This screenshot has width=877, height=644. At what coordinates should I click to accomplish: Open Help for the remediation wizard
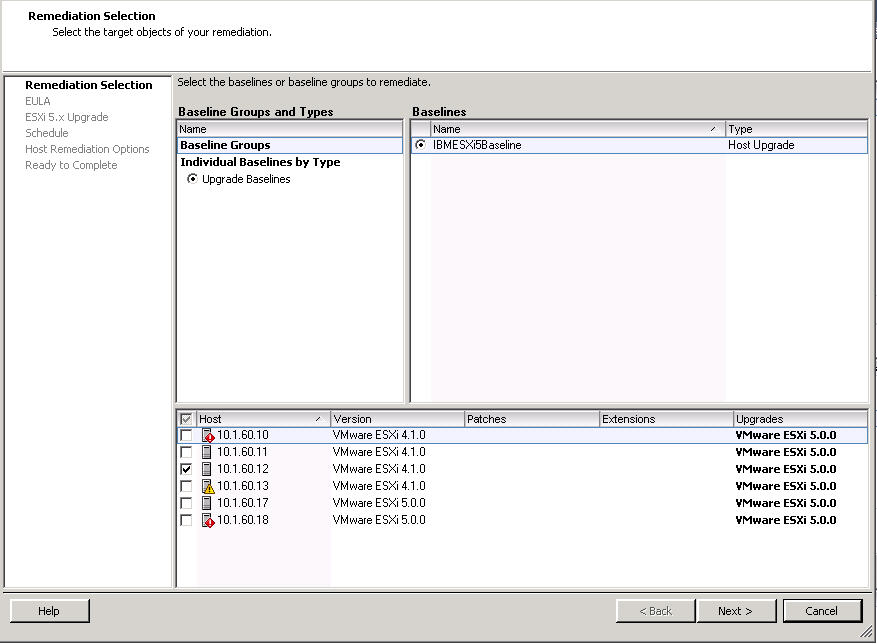[49, 611]
